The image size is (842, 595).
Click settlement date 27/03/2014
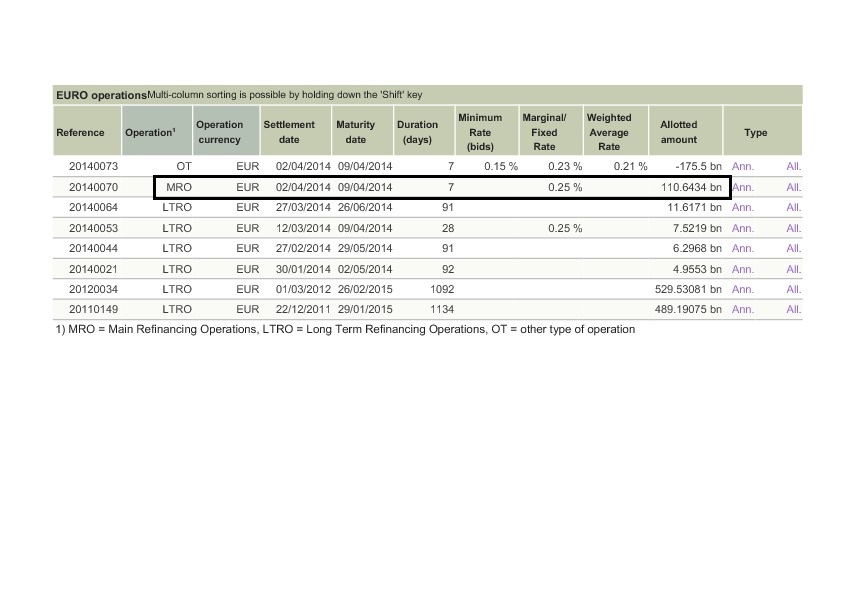(303, 207)
